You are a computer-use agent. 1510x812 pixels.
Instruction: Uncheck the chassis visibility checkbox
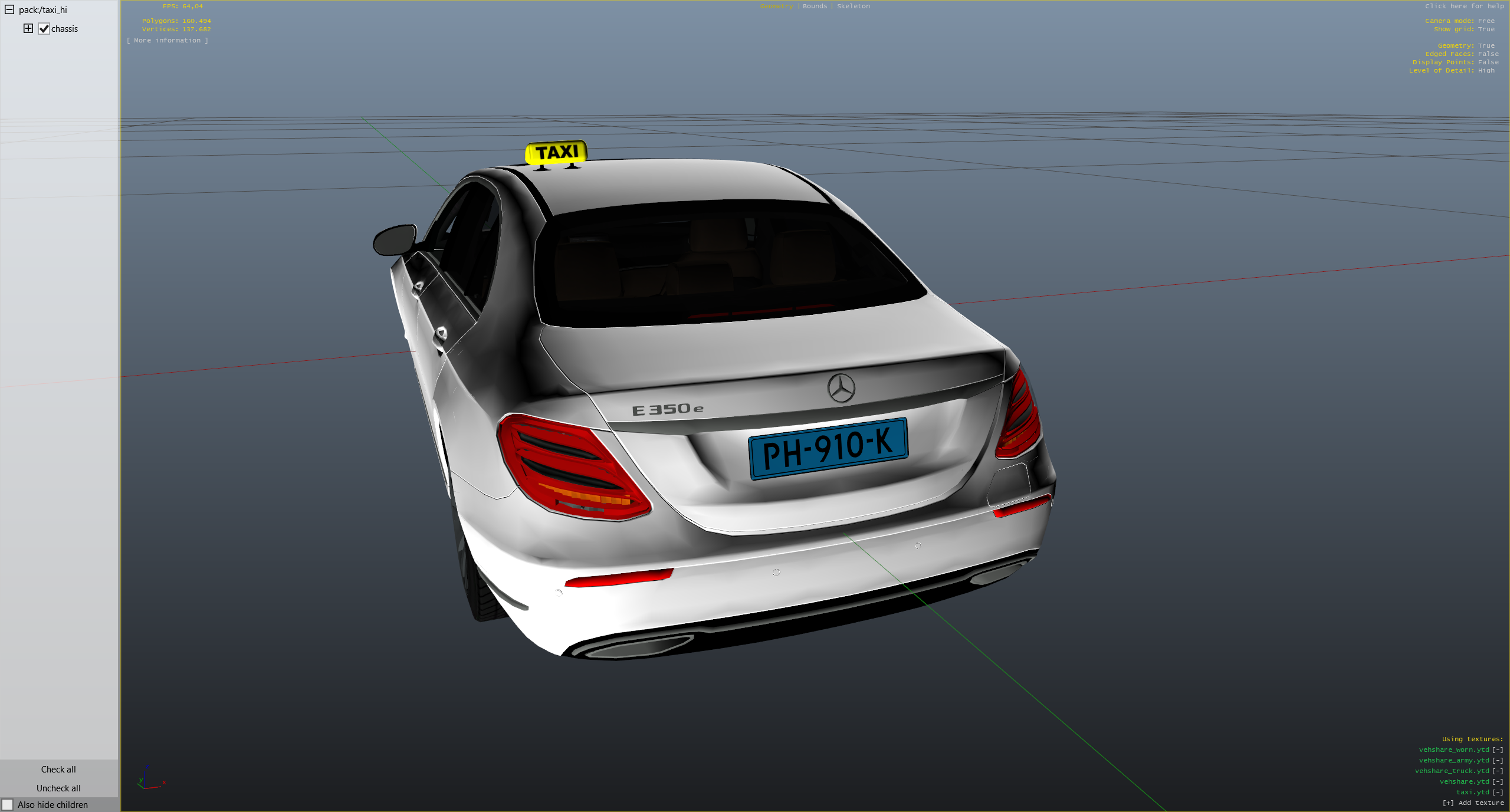44,29
